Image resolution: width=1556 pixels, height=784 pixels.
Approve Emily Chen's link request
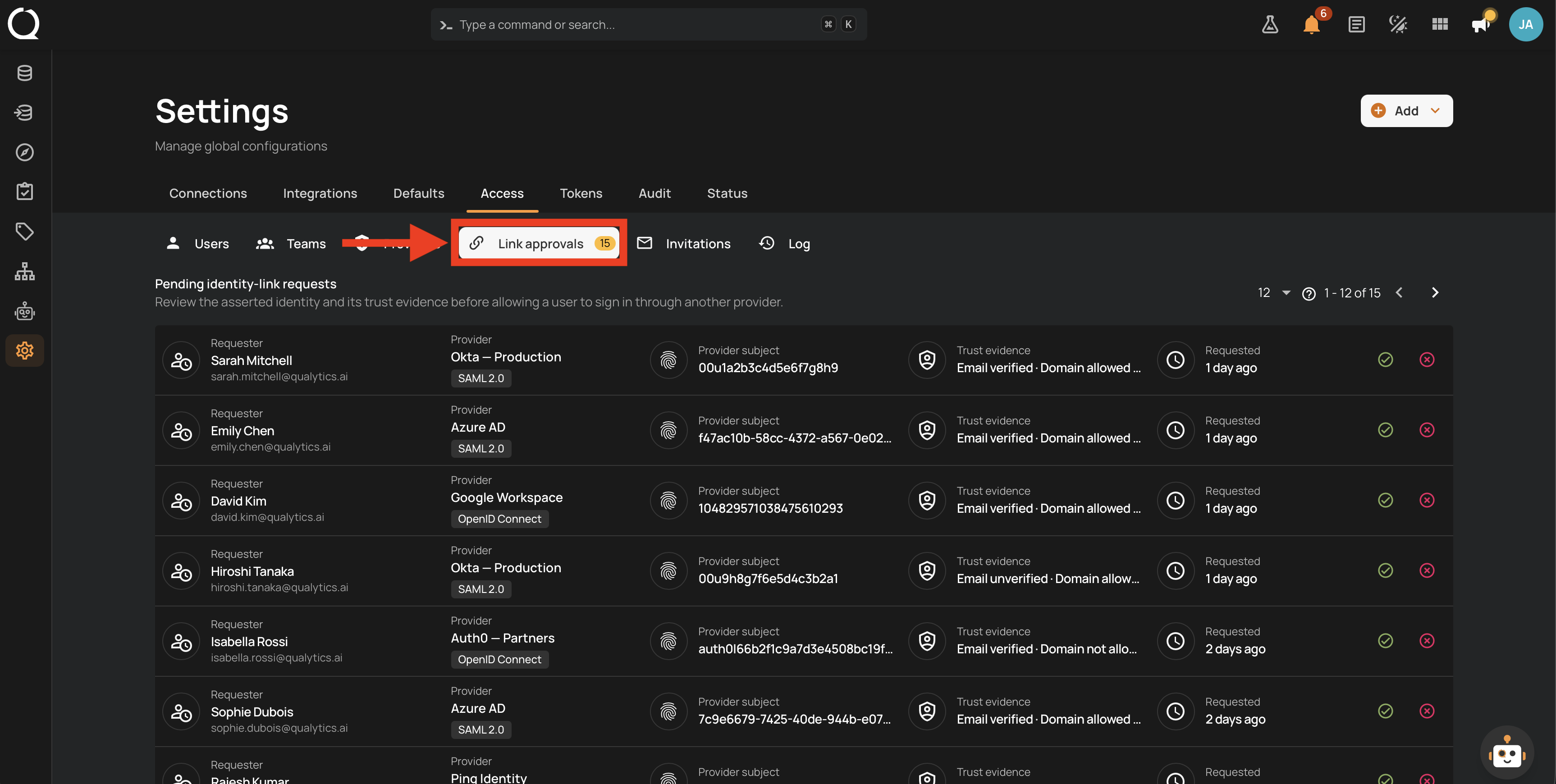[1386, 429]
